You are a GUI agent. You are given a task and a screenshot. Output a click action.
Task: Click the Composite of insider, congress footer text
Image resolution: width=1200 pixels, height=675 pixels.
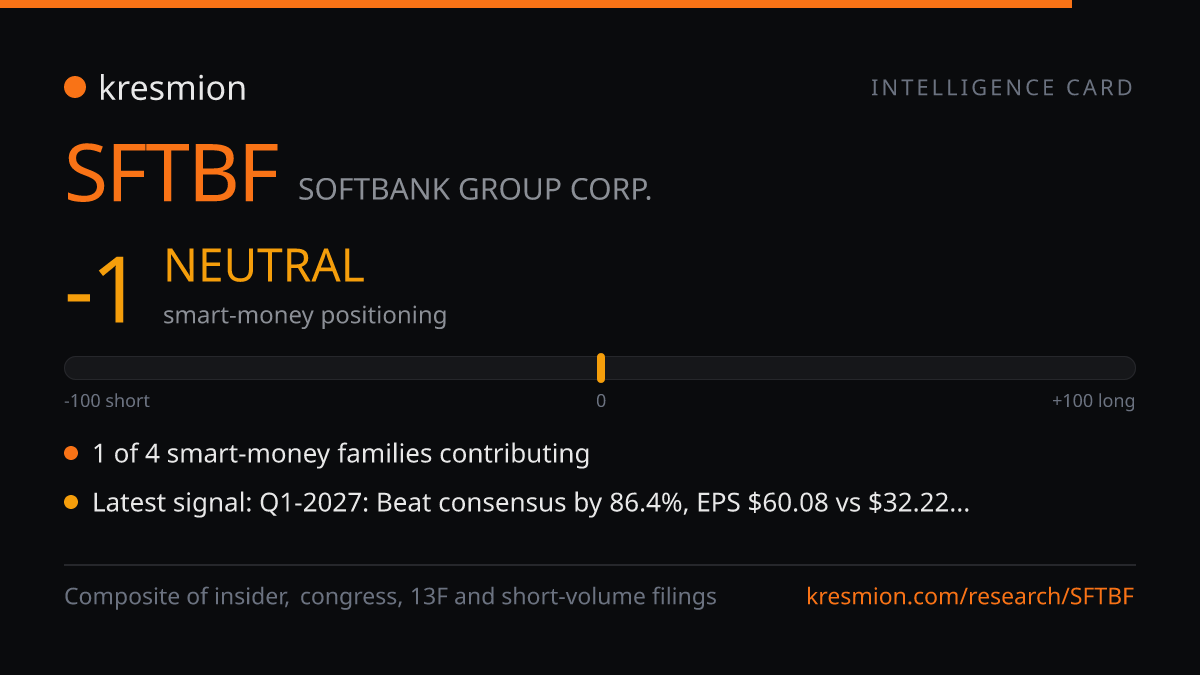(x=390, y=597)
